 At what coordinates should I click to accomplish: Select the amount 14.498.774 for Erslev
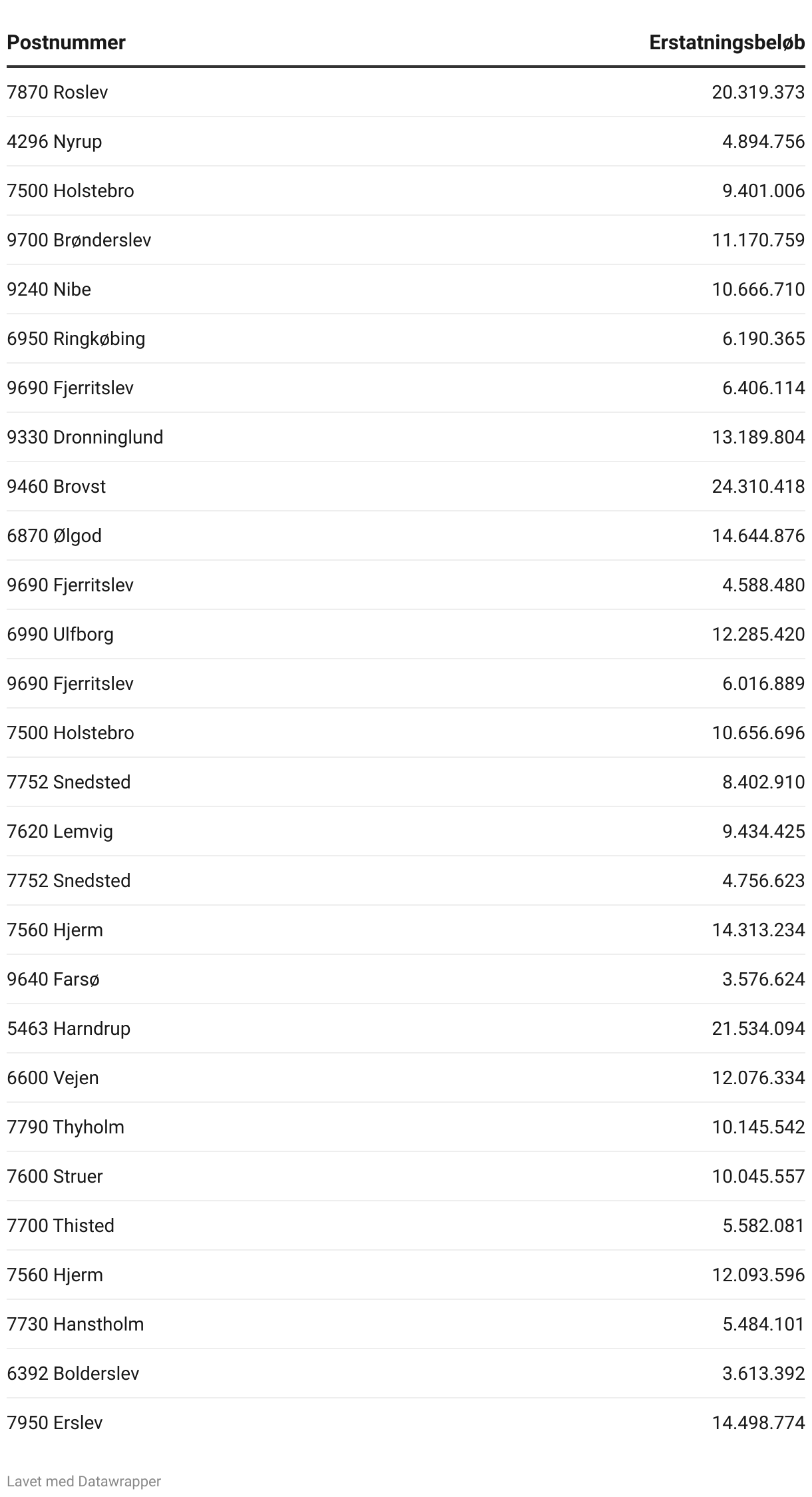(758, 1422)
